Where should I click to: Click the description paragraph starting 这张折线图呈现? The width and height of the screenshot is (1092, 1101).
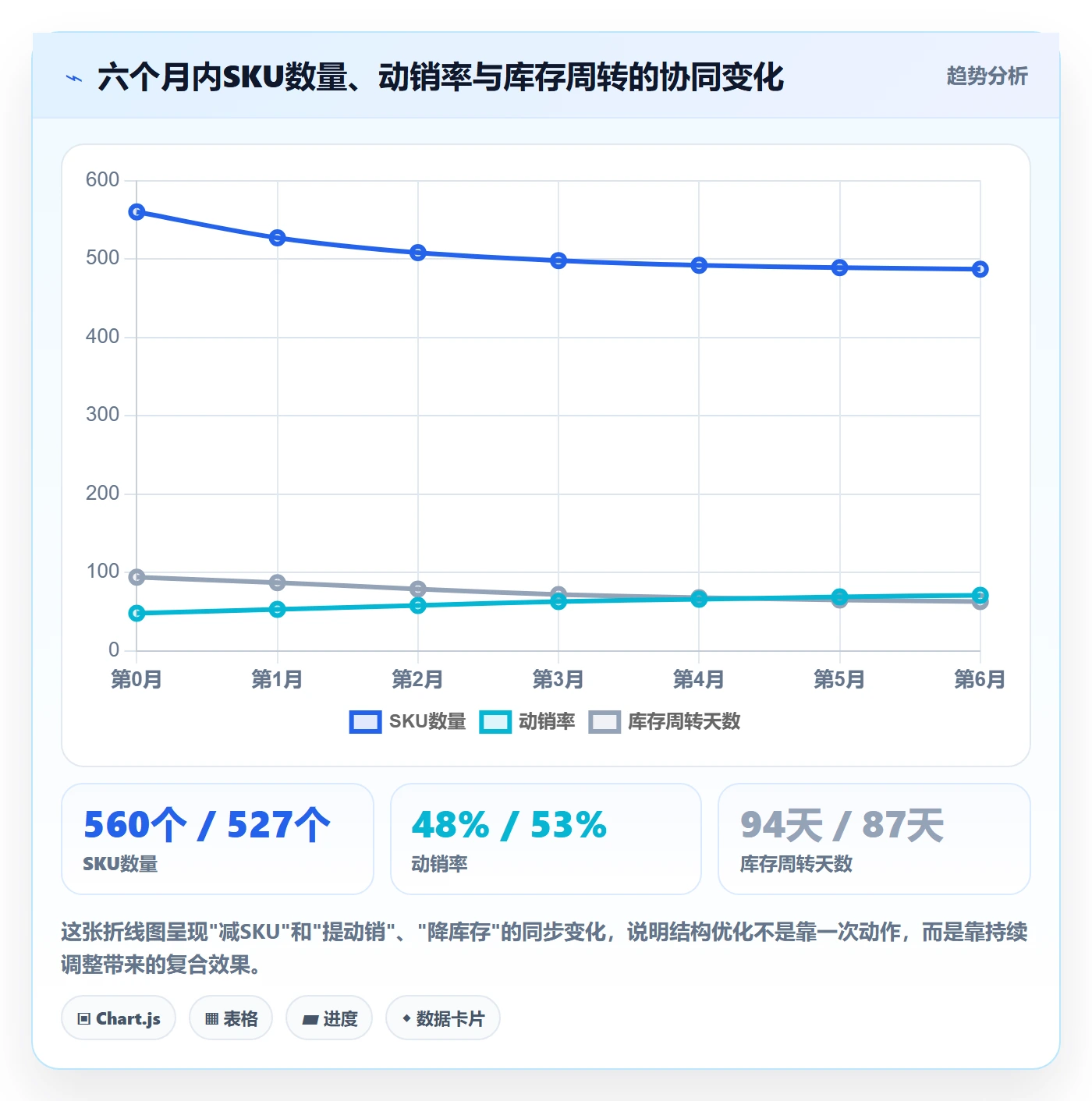[544, 948]
